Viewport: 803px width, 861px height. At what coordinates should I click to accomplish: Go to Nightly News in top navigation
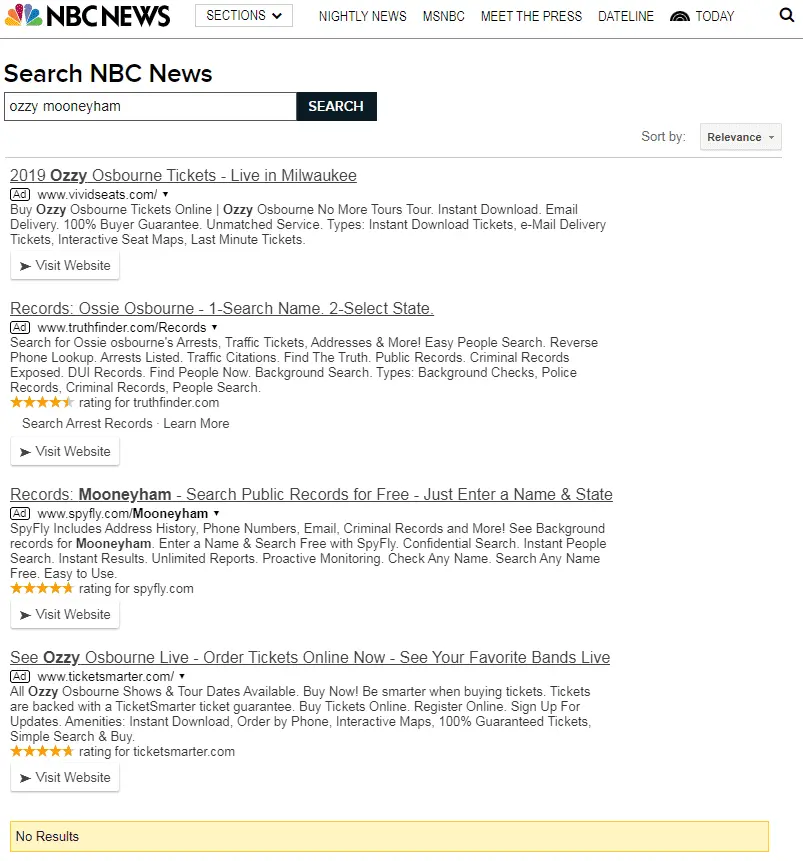tap(363, 16)
